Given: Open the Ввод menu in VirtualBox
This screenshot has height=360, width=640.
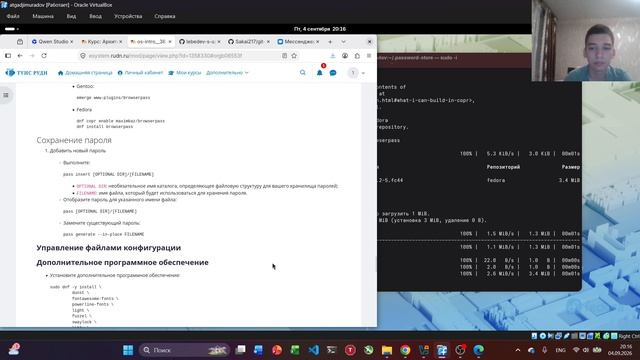Looking at the screenshot, I should tap(96, 16).
